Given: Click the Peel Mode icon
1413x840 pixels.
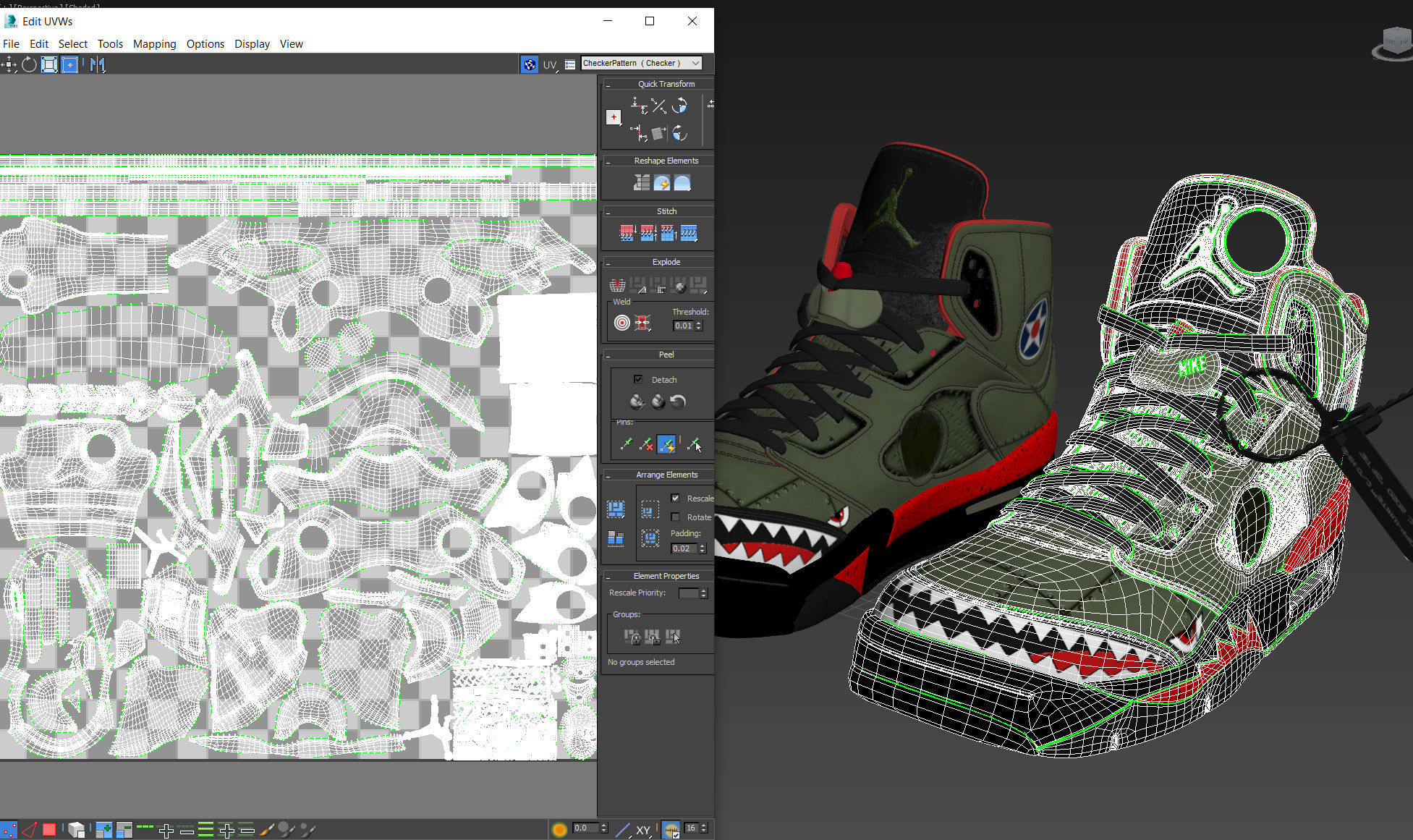Looking at the screenshot, I should point(658,402).
